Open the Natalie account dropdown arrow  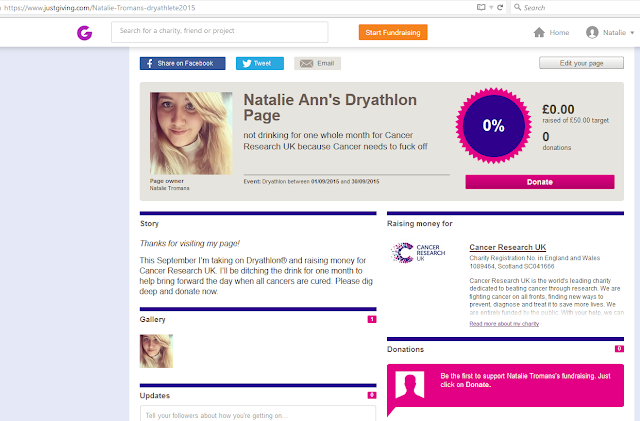(x=632, y=33)
